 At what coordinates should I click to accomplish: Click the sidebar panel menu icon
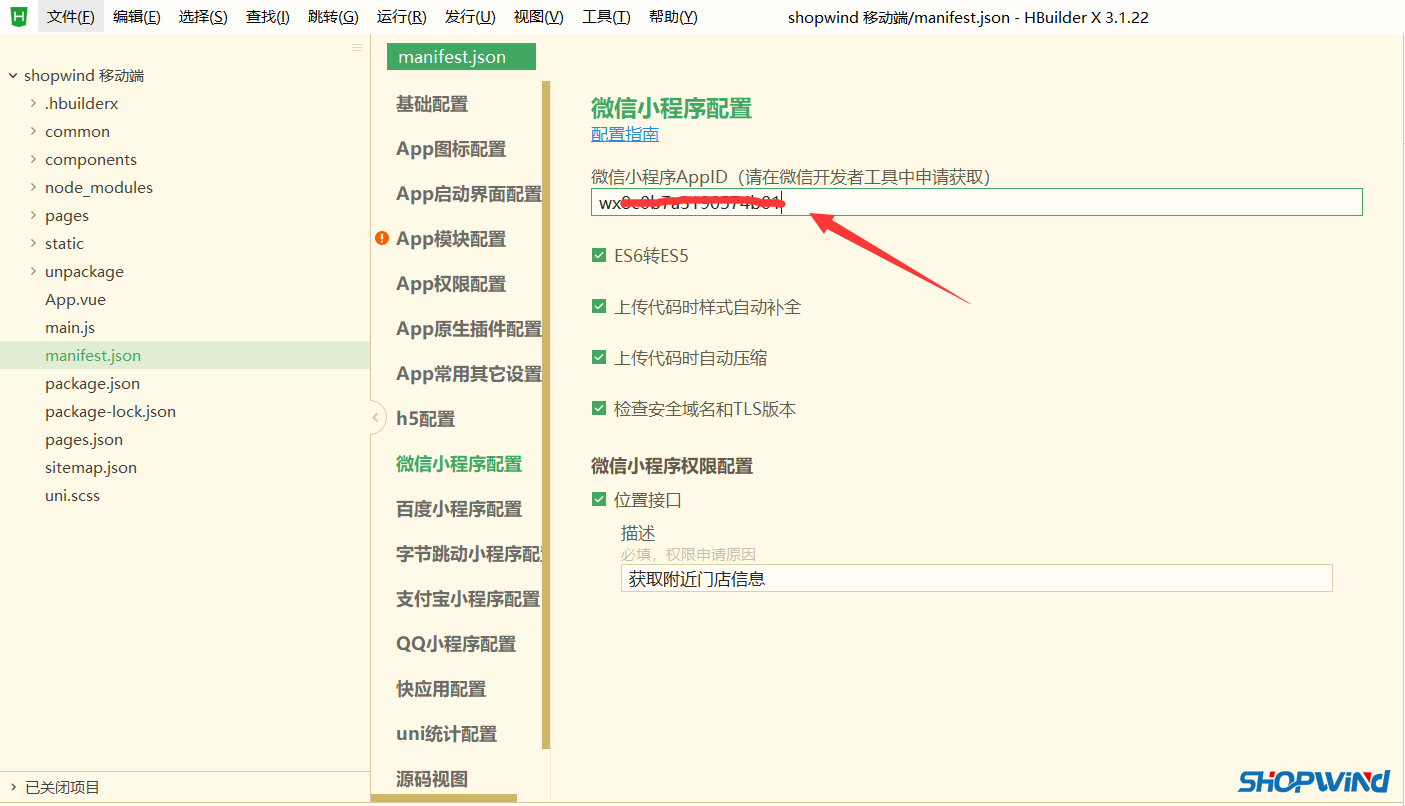coord(357,48)
